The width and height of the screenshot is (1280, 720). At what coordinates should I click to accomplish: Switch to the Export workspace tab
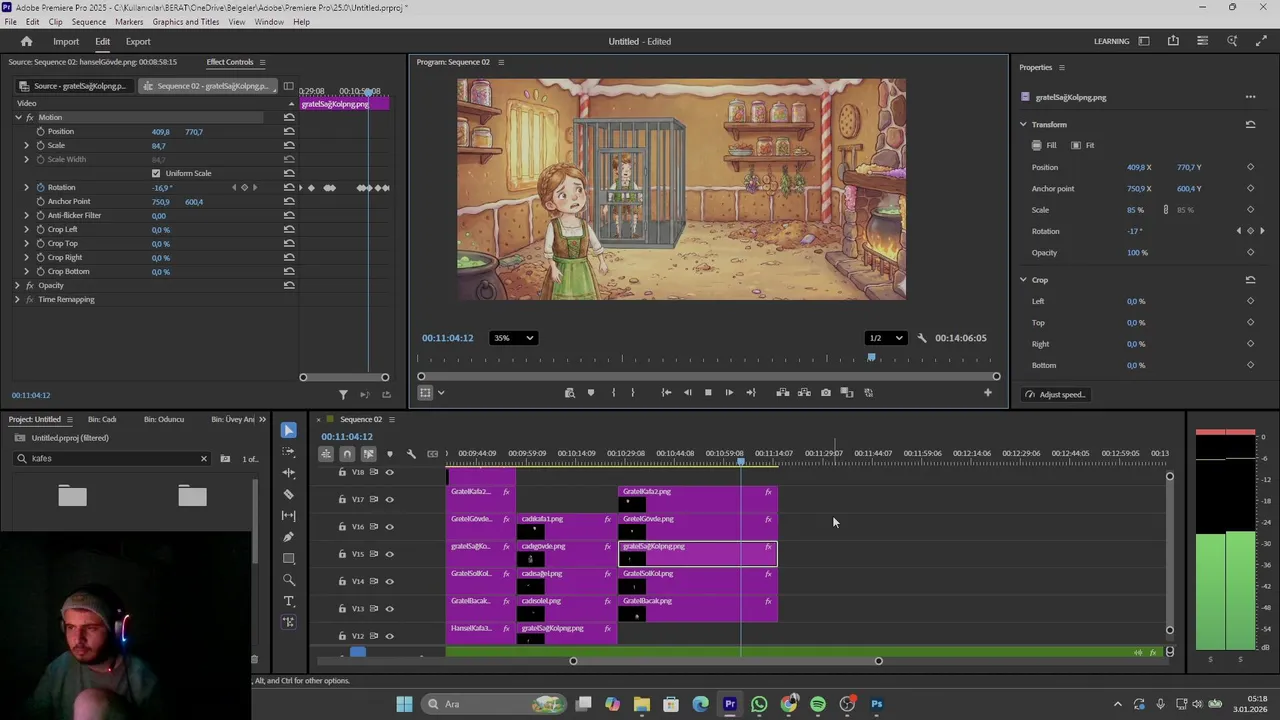click(x=138, y=42)
